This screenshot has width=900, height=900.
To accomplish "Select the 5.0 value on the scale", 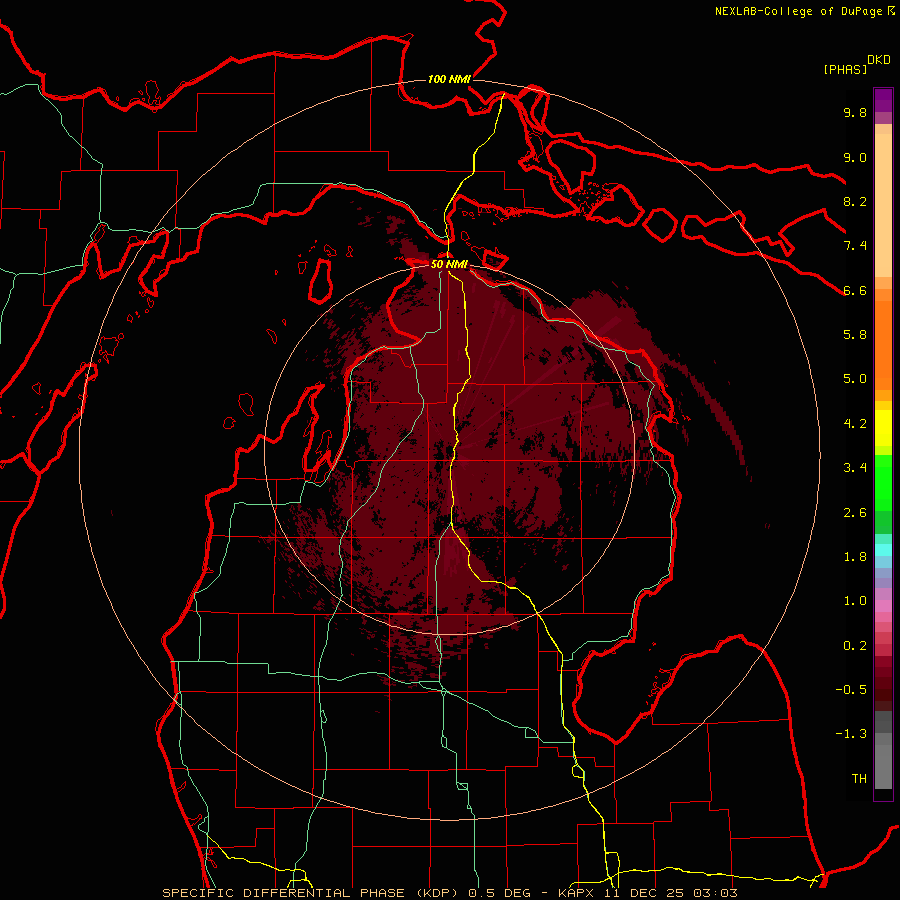I will (855, 379).
